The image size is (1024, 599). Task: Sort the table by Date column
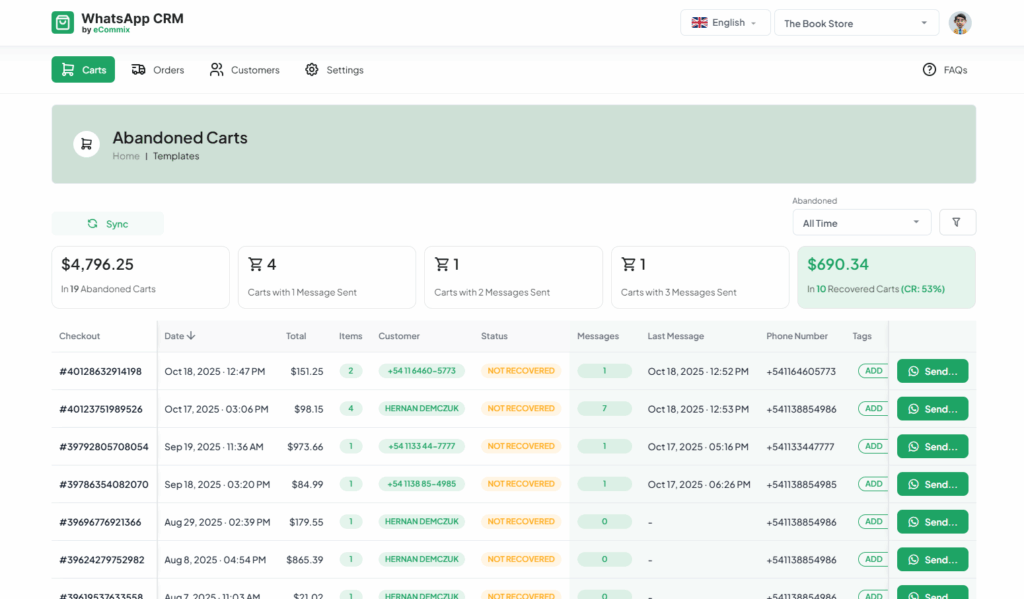180,336
